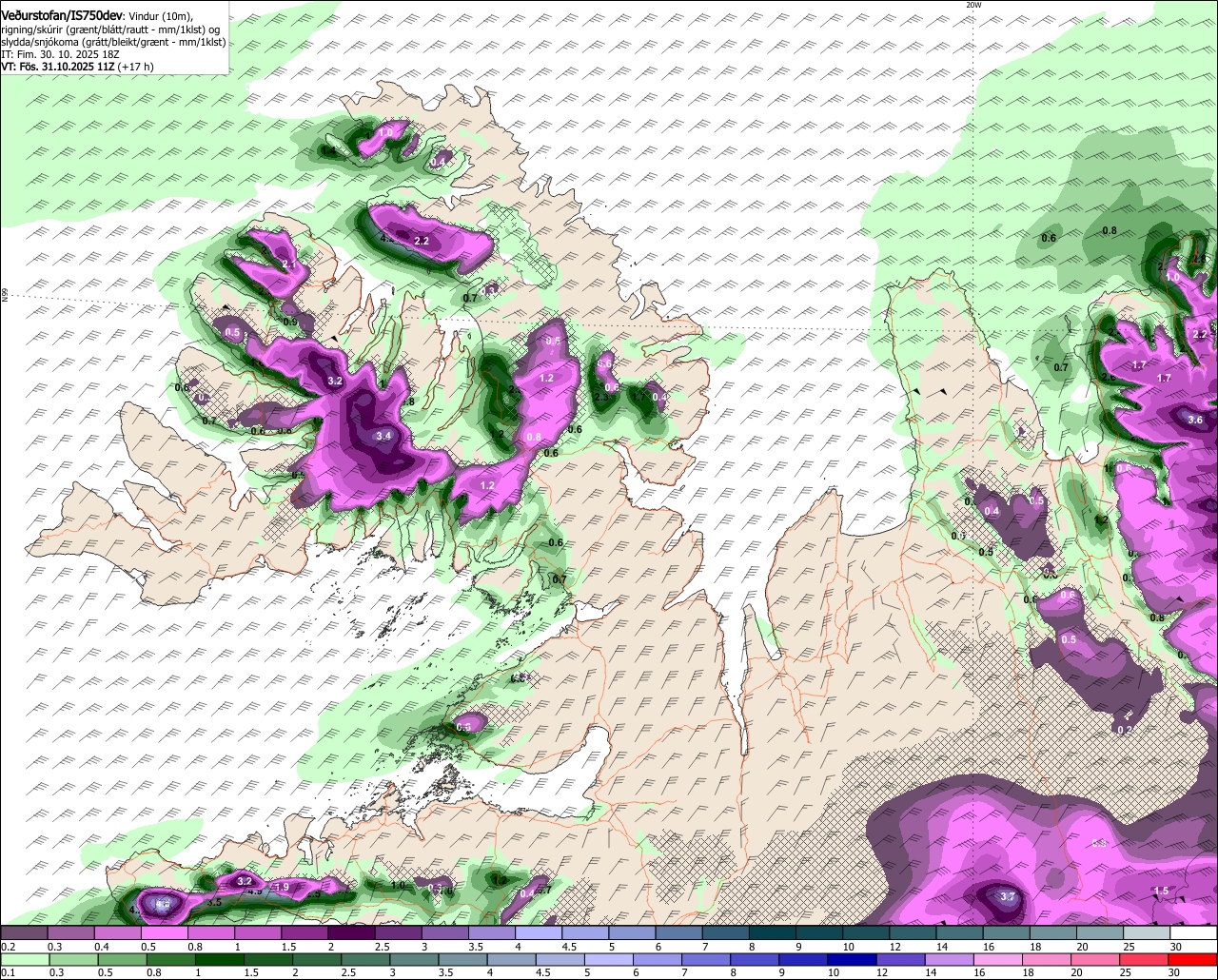1218x980 pixels.
Task: Click the 20W longitude label at top
Action: tap(972, 5)
